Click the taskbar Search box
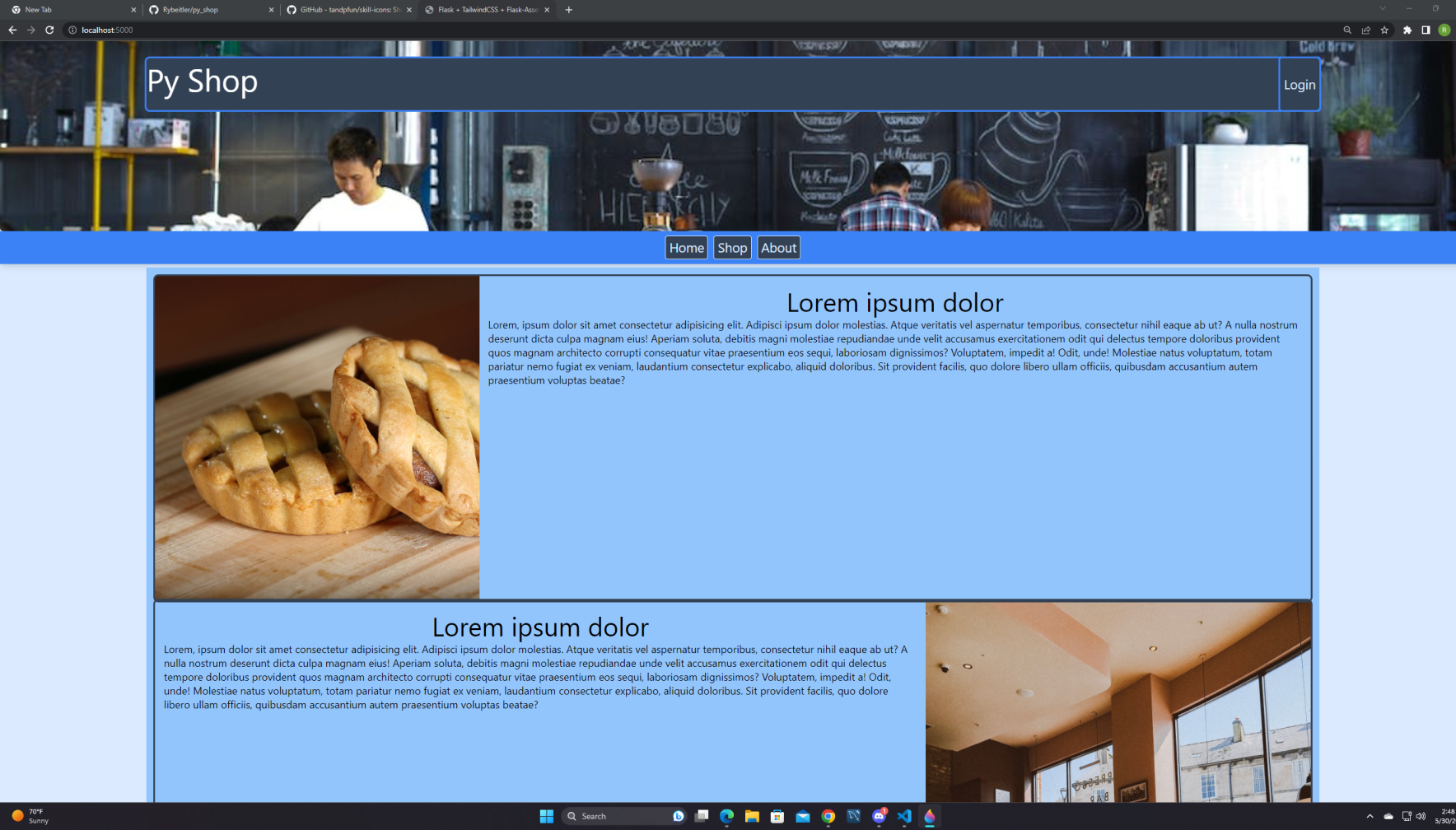This screenshot has width=1456, height=830. click(625, 816)
